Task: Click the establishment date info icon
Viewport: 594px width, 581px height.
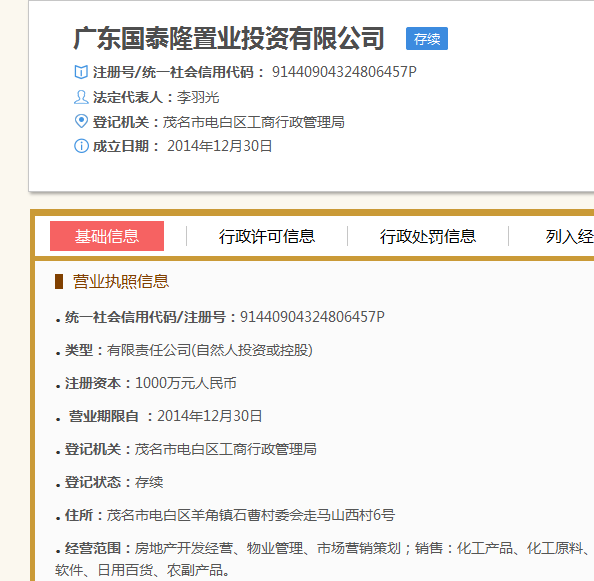Action: point(81,146)
